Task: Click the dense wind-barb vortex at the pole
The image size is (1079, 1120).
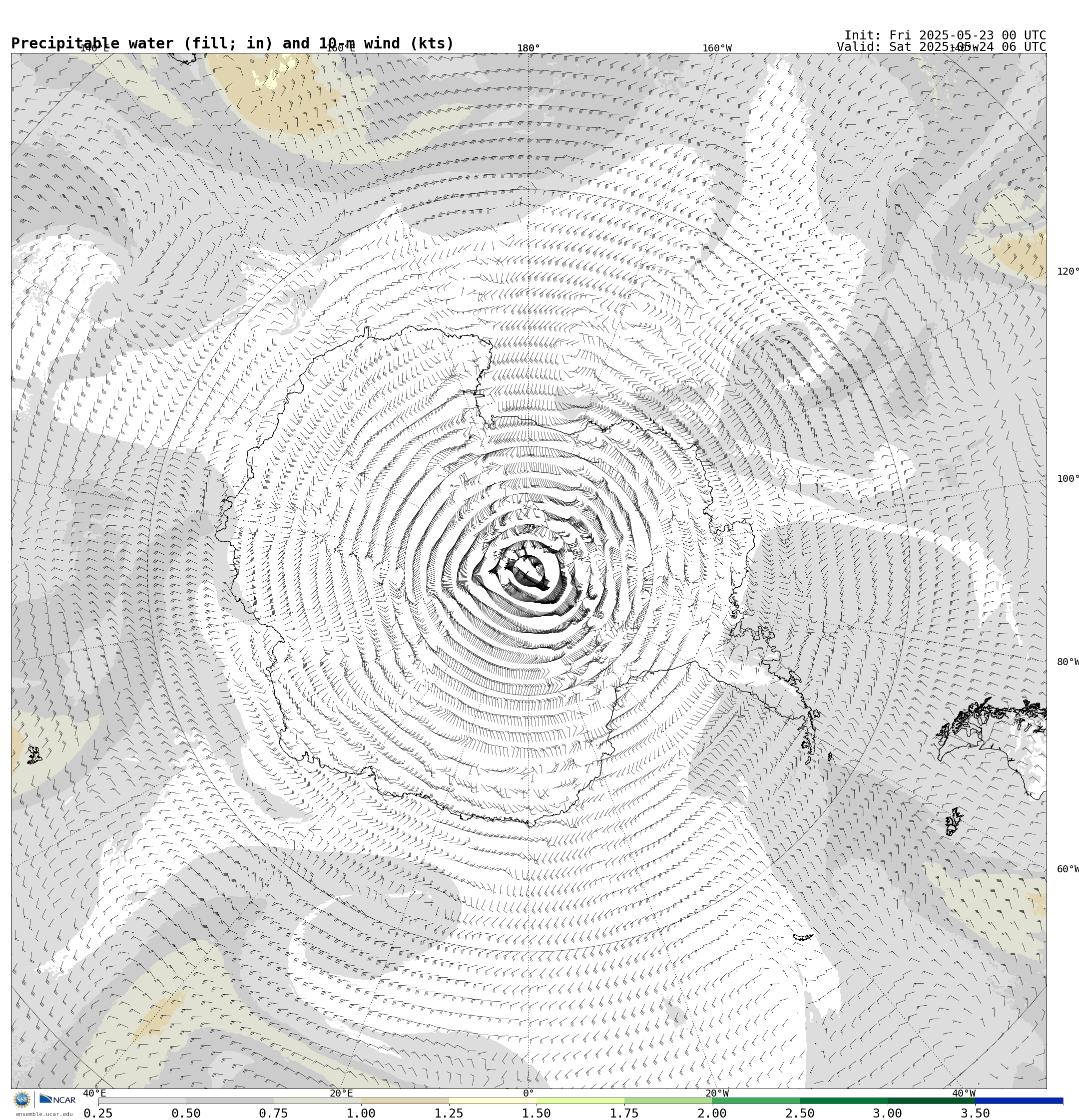Action: pyautogui.click(x=529, y=571)
